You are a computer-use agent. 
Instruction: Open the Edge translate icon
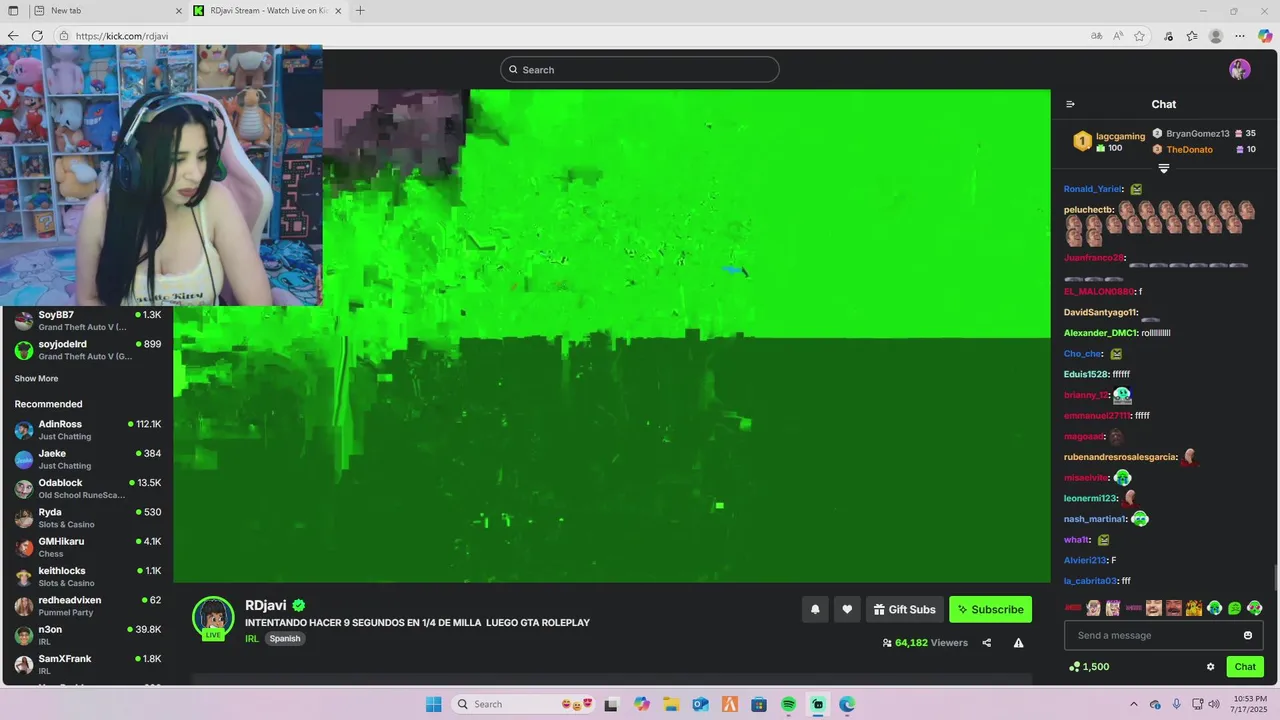[1097, 36]
